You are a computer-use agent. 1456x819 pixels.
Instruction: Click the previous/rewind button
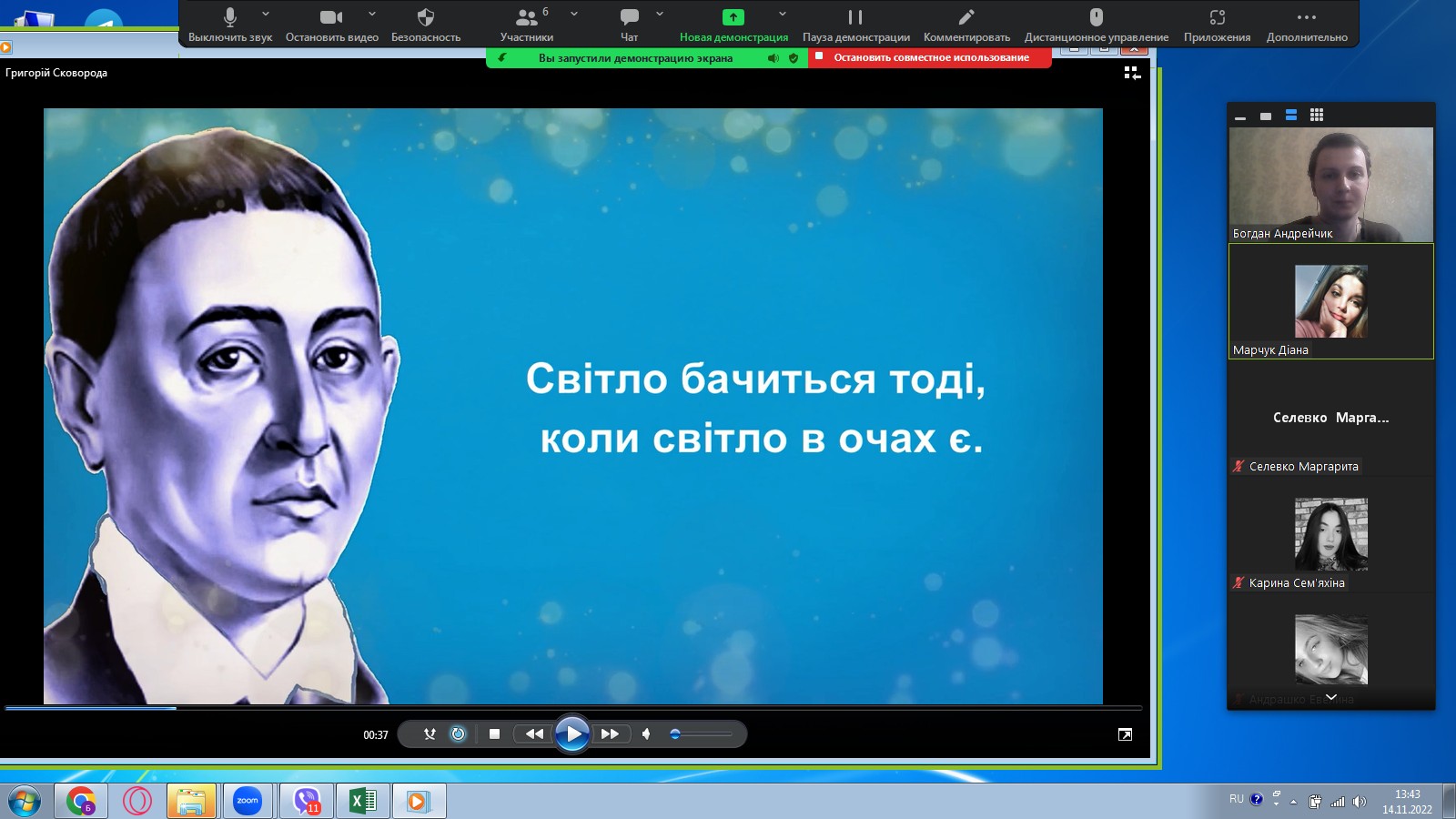click(x=534, y=733)
